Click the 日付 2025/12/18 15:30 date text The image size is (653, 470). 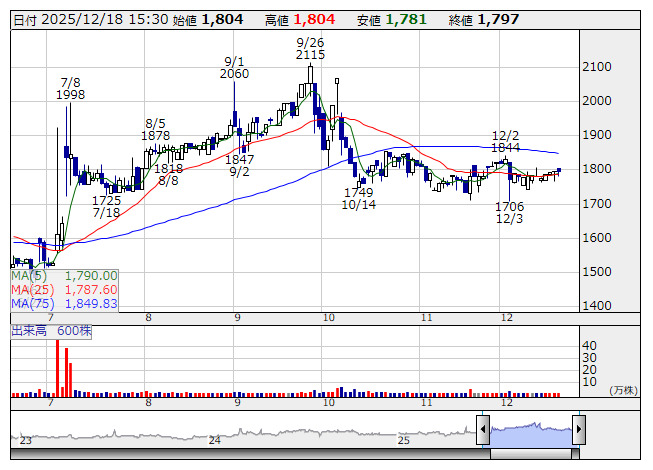click(91, 20)
